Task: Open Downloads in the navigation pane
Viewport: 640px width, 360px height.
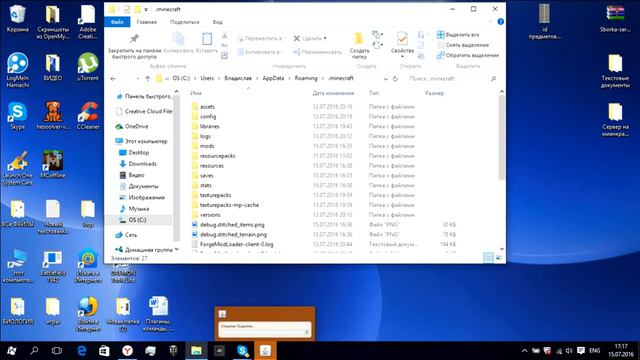Action: tap(138, 164)
